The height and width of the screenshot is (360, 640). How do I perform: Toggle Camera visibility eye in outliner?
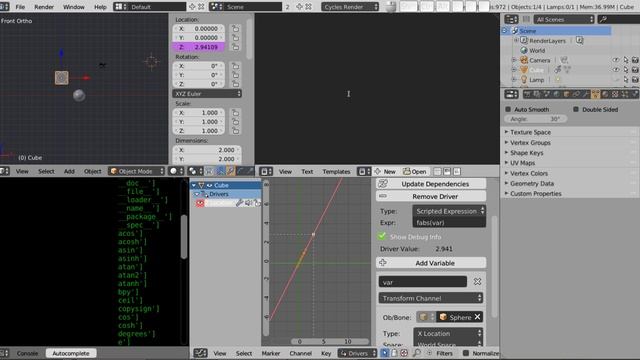[616, 60]
